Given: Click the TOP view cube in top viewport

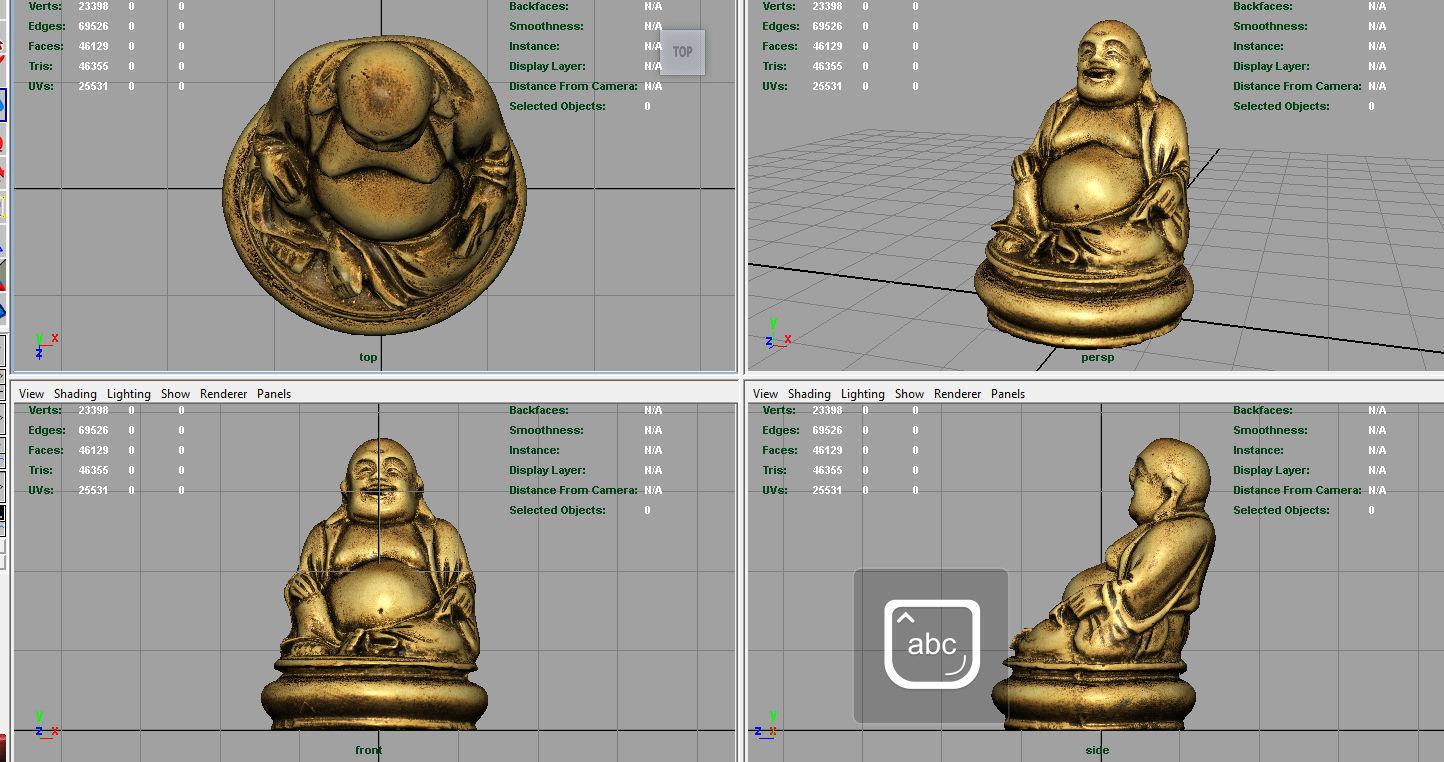Looking at the screenshot, I should [683, 52].
